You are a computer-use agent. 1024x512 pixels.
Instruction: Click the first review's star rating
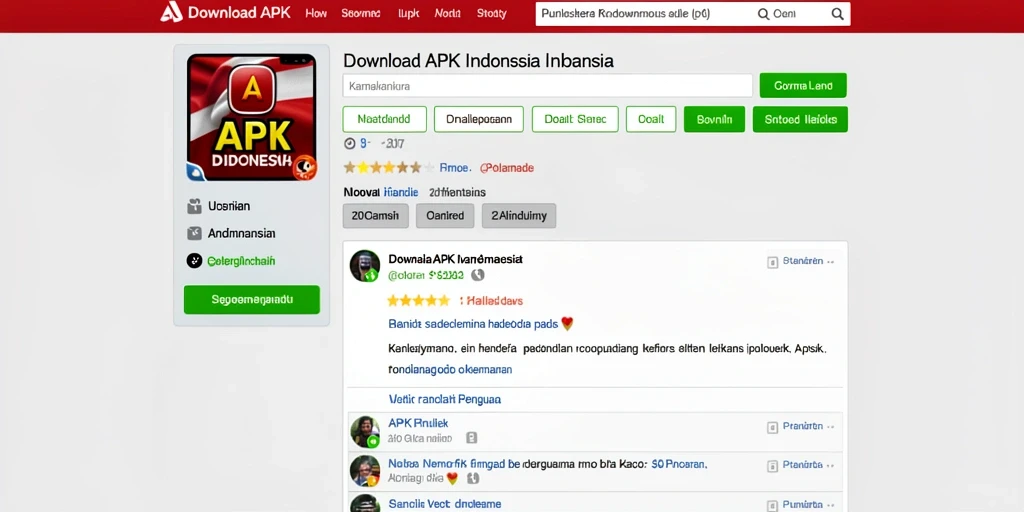pyautogui.click(x=419, y=301)
